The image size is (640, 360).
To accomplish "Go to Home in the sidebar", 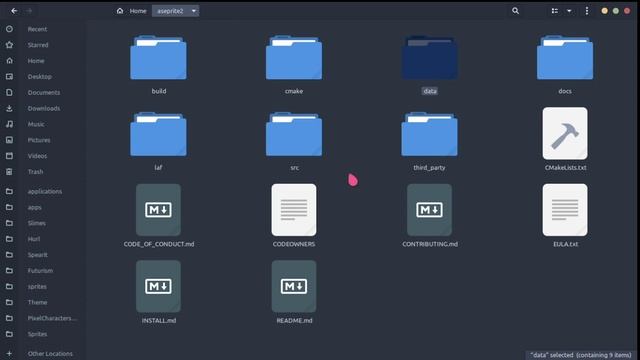I will pyautogui.click(x=36, y=61).
